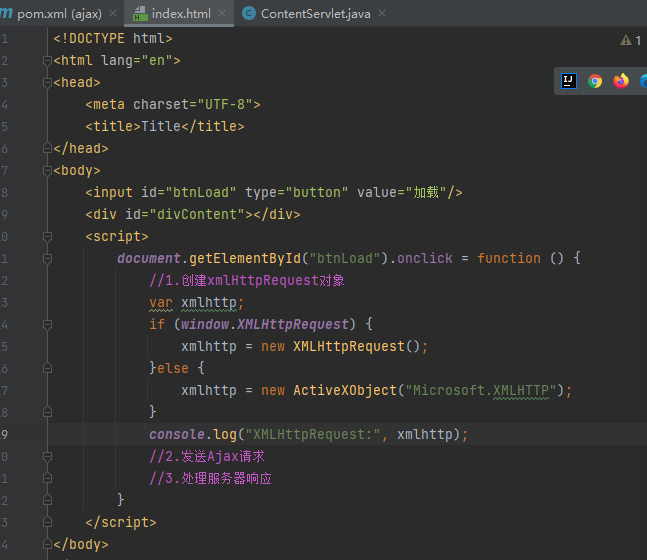Image resolution: width=647 pixels, height=560 pixels.
Task: Close the pom.xml (ajax) tab
Action: 111,14
